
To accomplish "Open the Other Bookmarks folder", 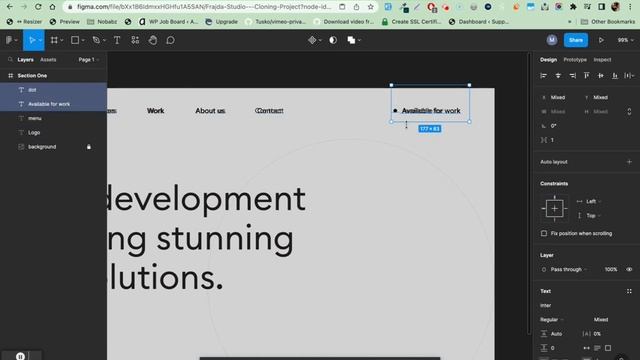I will (608, 22).
